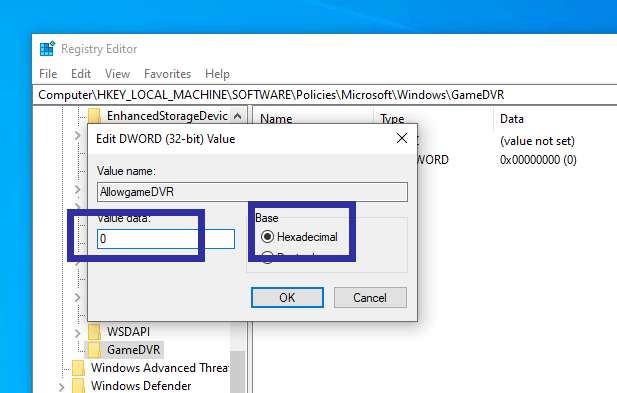Click the tree scrollbar up arrow

click(x=237, y=116)
